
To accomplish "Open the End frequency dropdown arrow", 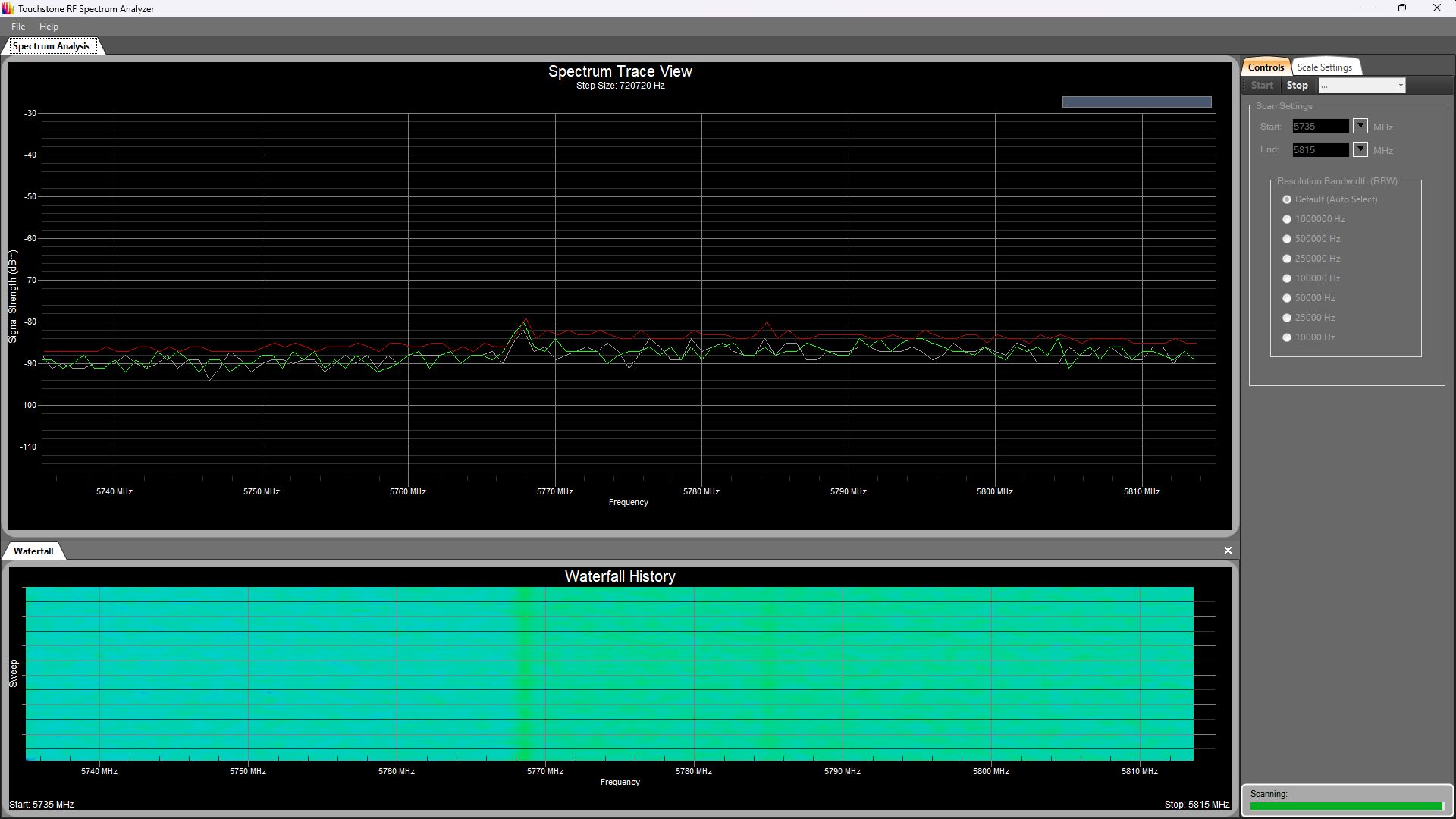I will coord(1360,150).
